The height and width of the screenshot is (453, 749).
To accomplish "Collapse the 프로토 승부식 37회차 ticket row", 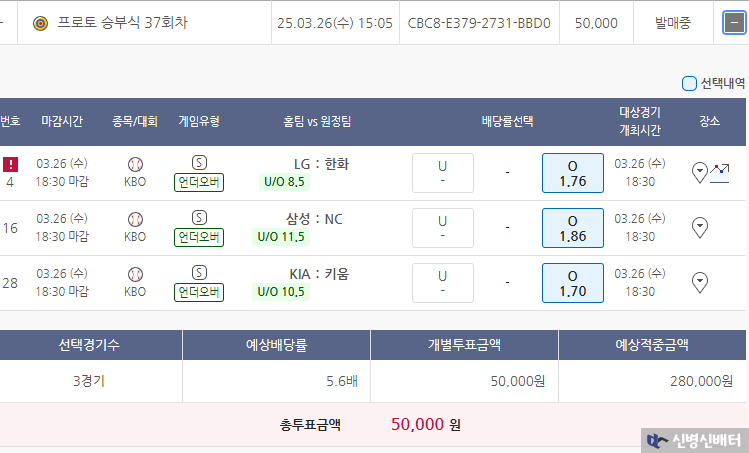I will [x=734, y=23].
